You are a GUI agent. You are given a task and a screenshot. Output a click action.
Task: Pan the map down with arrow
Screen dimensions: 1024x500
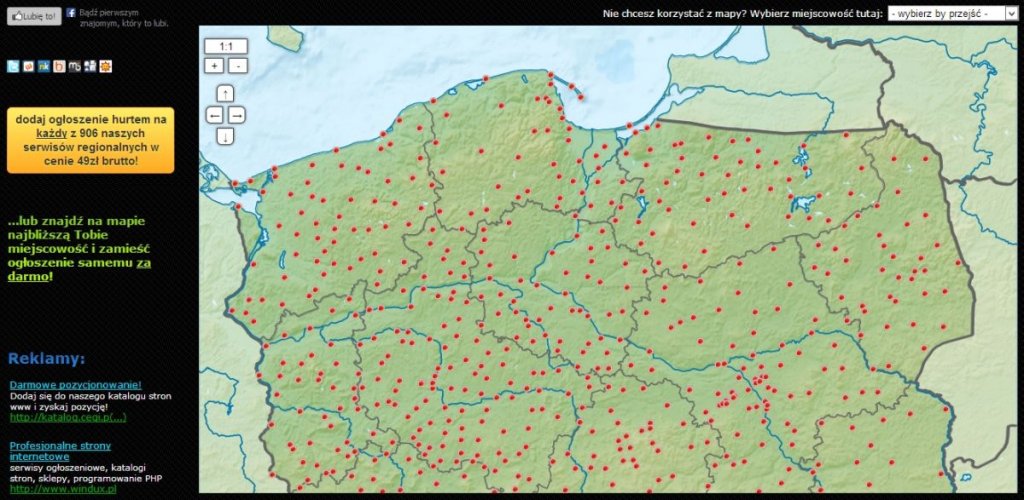tap(225, 136)
